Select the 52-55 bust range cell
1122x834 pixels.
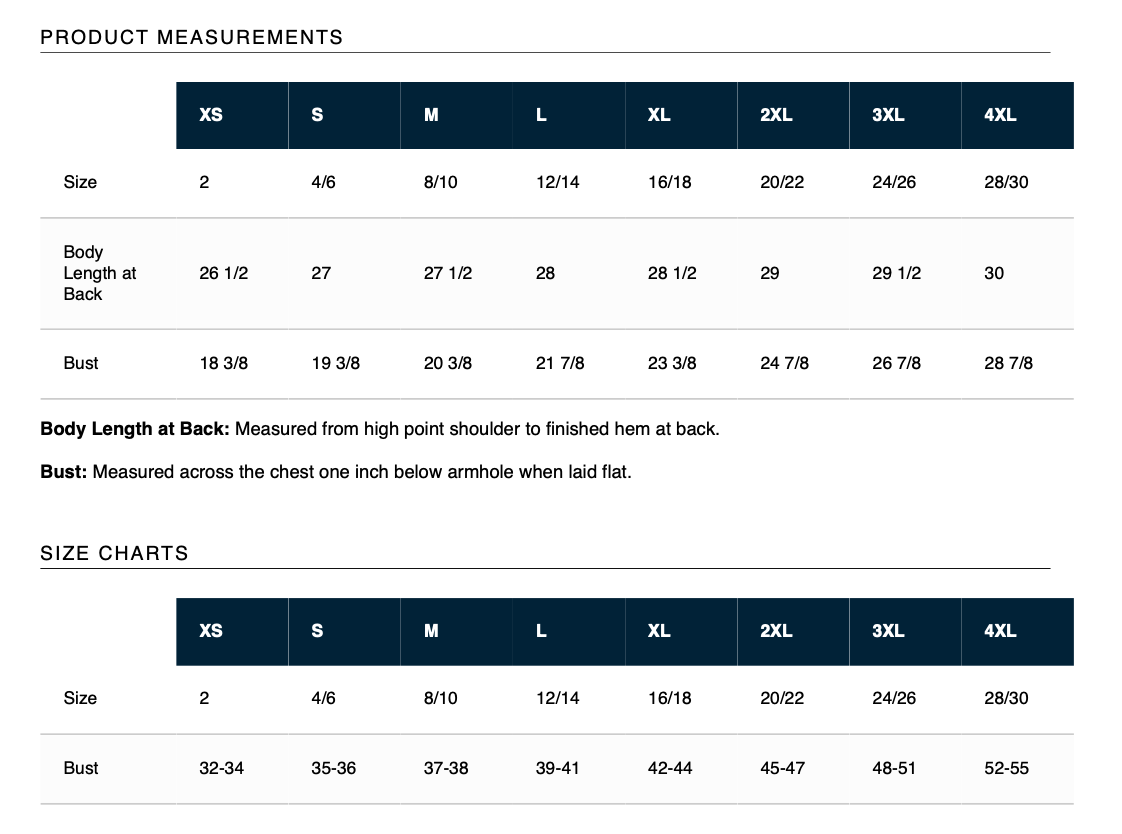1006,768
